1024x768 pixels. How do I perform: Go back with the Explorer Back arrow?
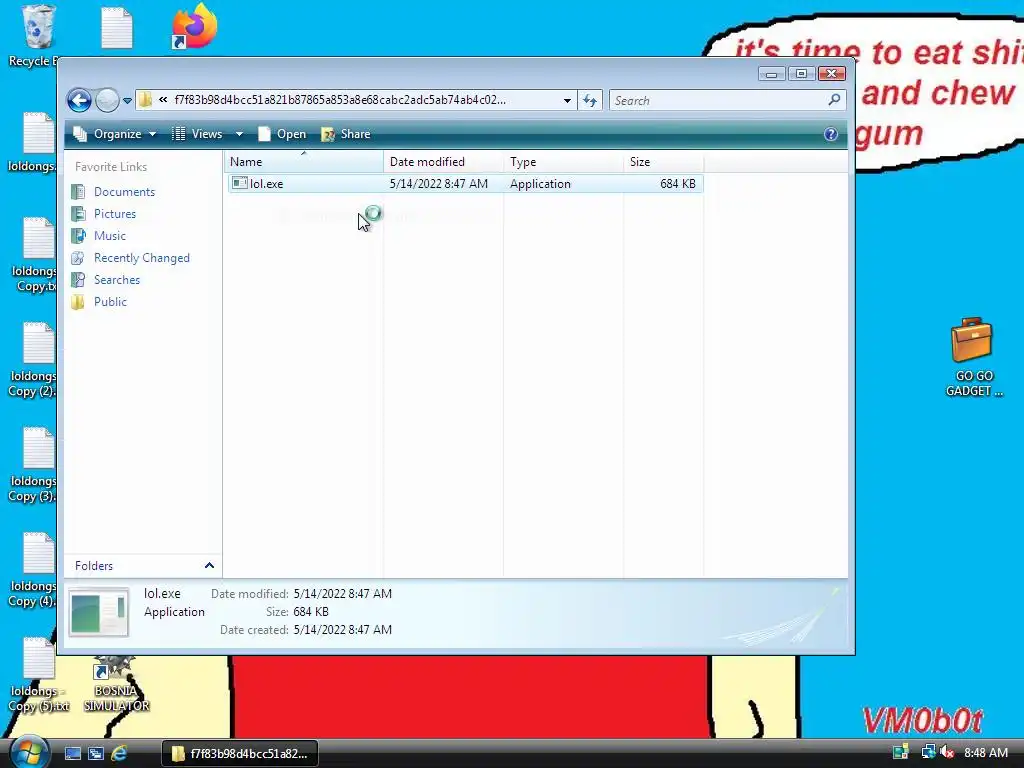point(79,101)
